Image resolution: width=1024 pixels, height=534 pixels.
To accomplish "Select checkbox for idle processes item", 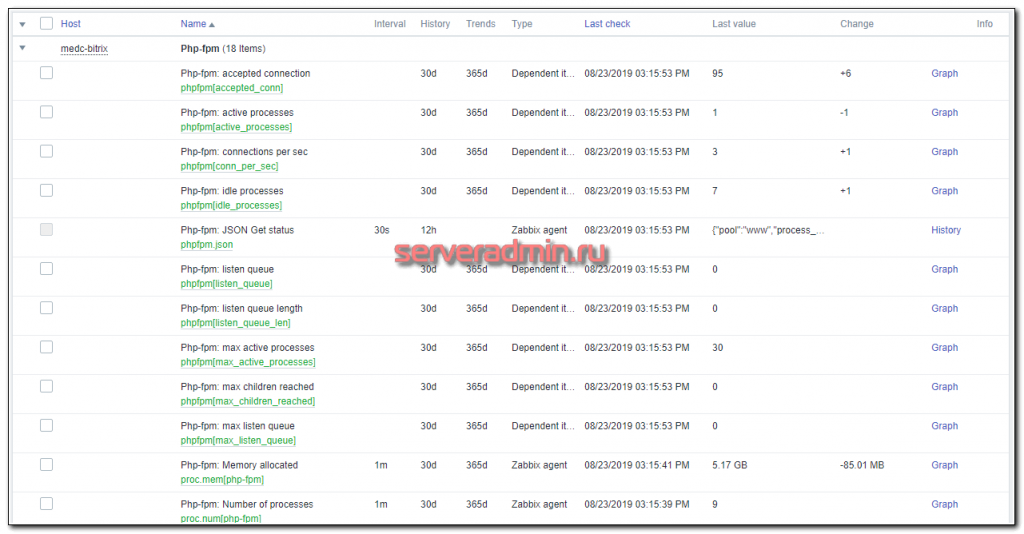I will 46,190.
